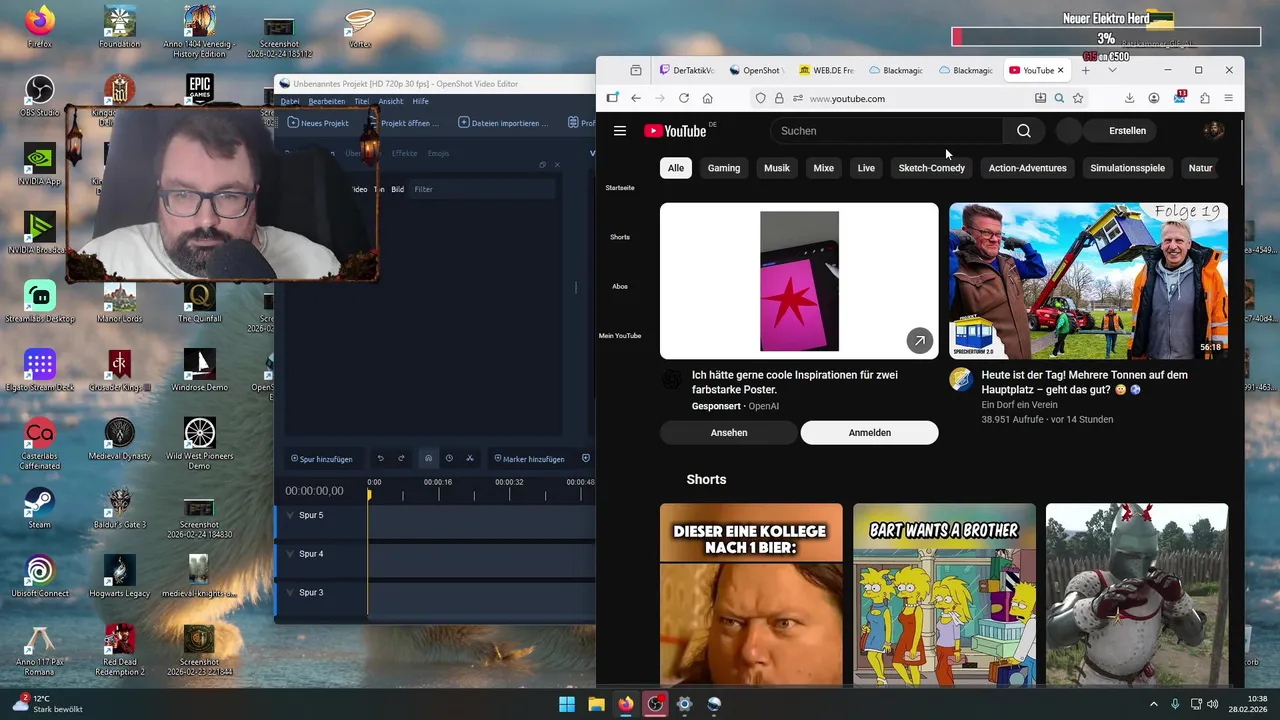Click Erstellen button on YouTube

tap(1127, 131)
